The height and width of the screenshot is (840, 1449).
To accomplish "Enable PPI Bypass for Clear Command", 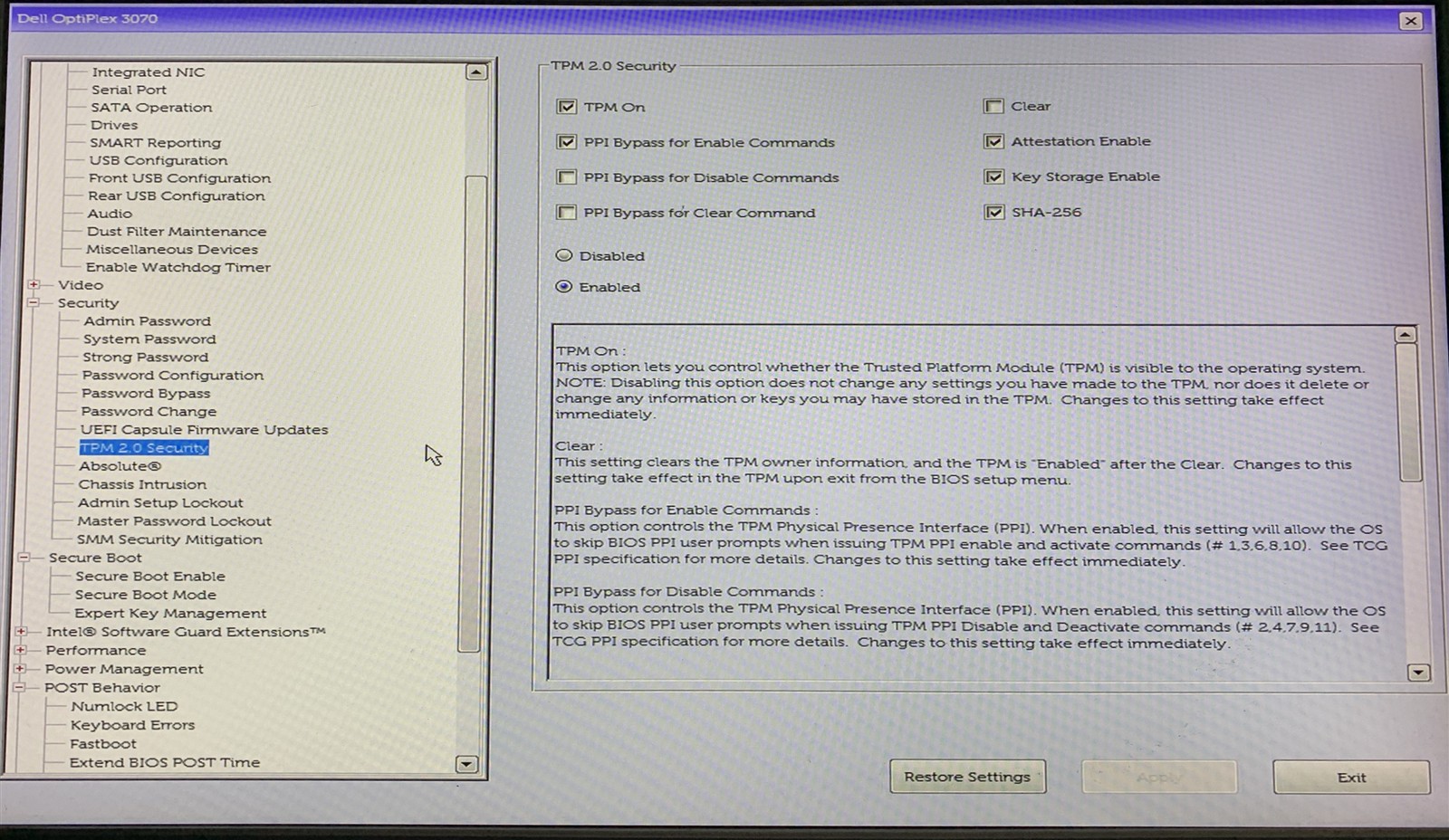I will 567,213.
